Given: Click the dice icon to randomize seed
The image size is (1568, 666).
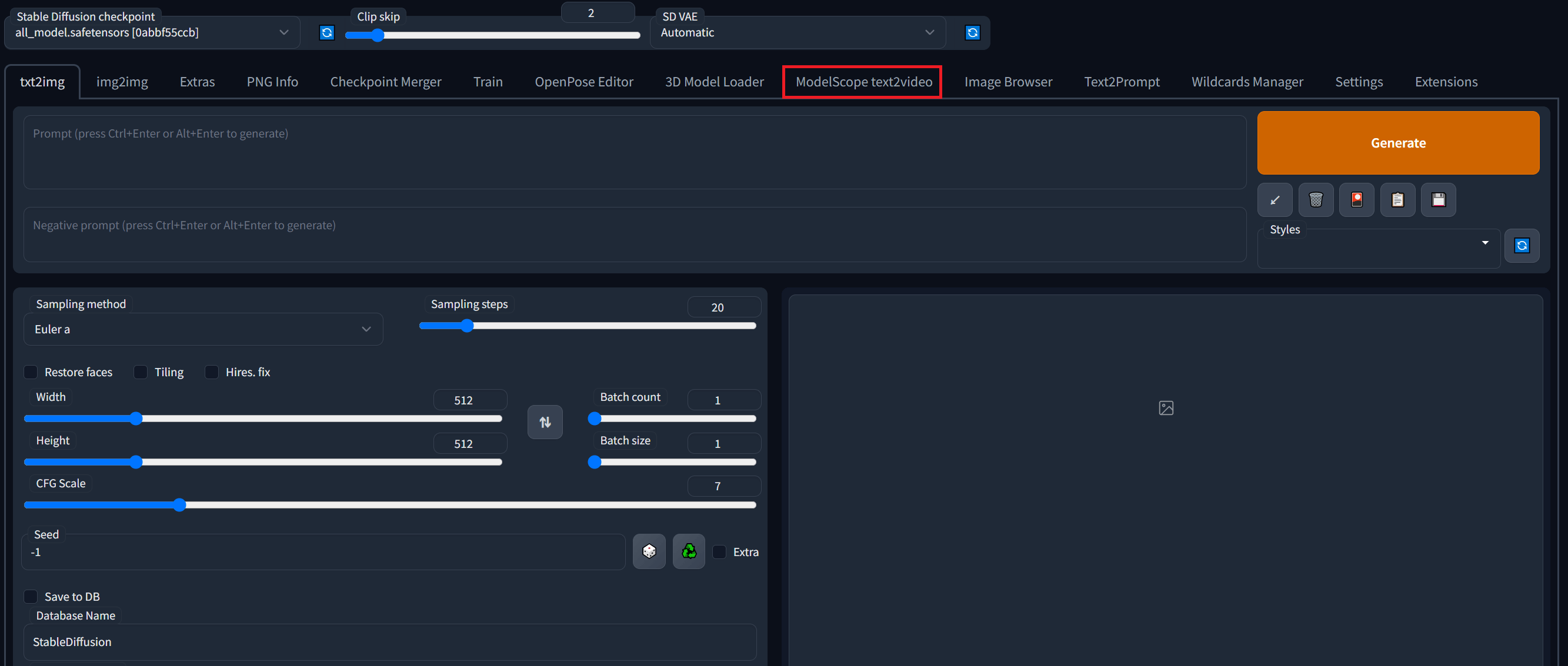Looking at the screenshot, I should point(649,551).
